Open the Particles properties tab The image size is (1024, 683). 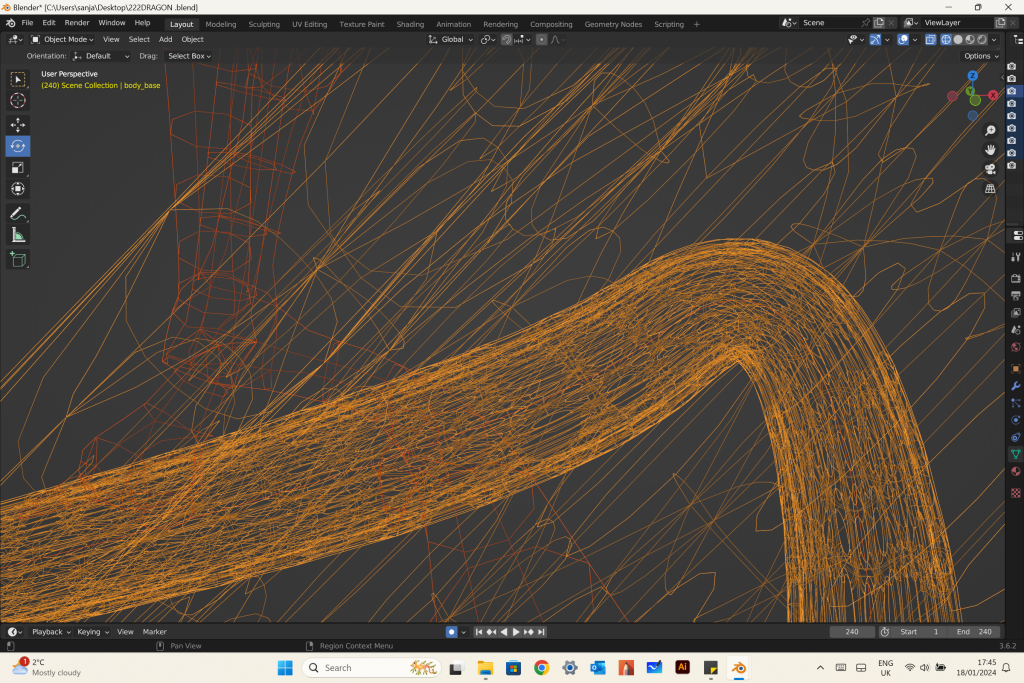click(x=1016, y=403)
